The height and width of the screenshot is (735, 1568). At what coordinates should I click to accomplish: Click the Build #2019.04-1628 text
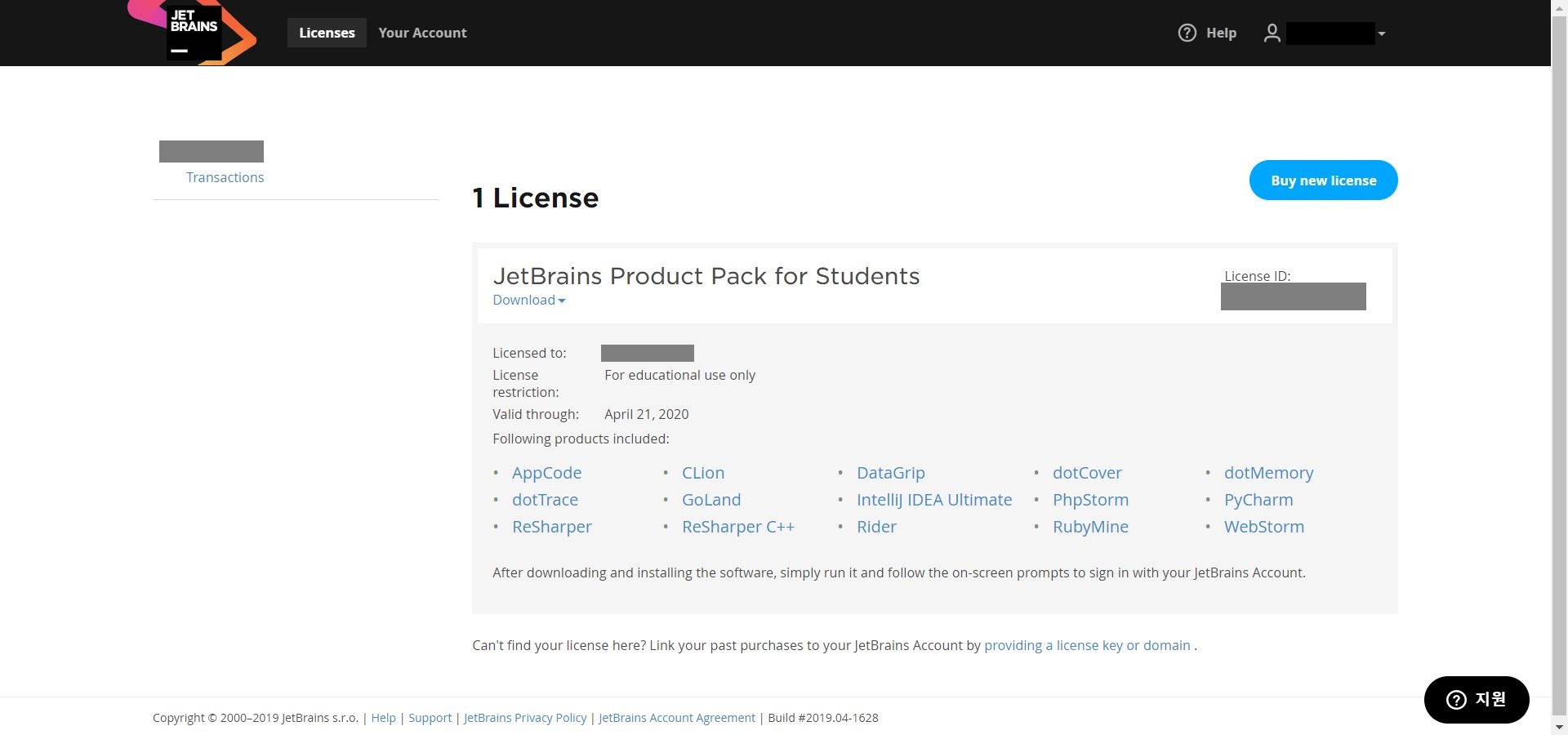pyautogui.click(x=823, y=718)
